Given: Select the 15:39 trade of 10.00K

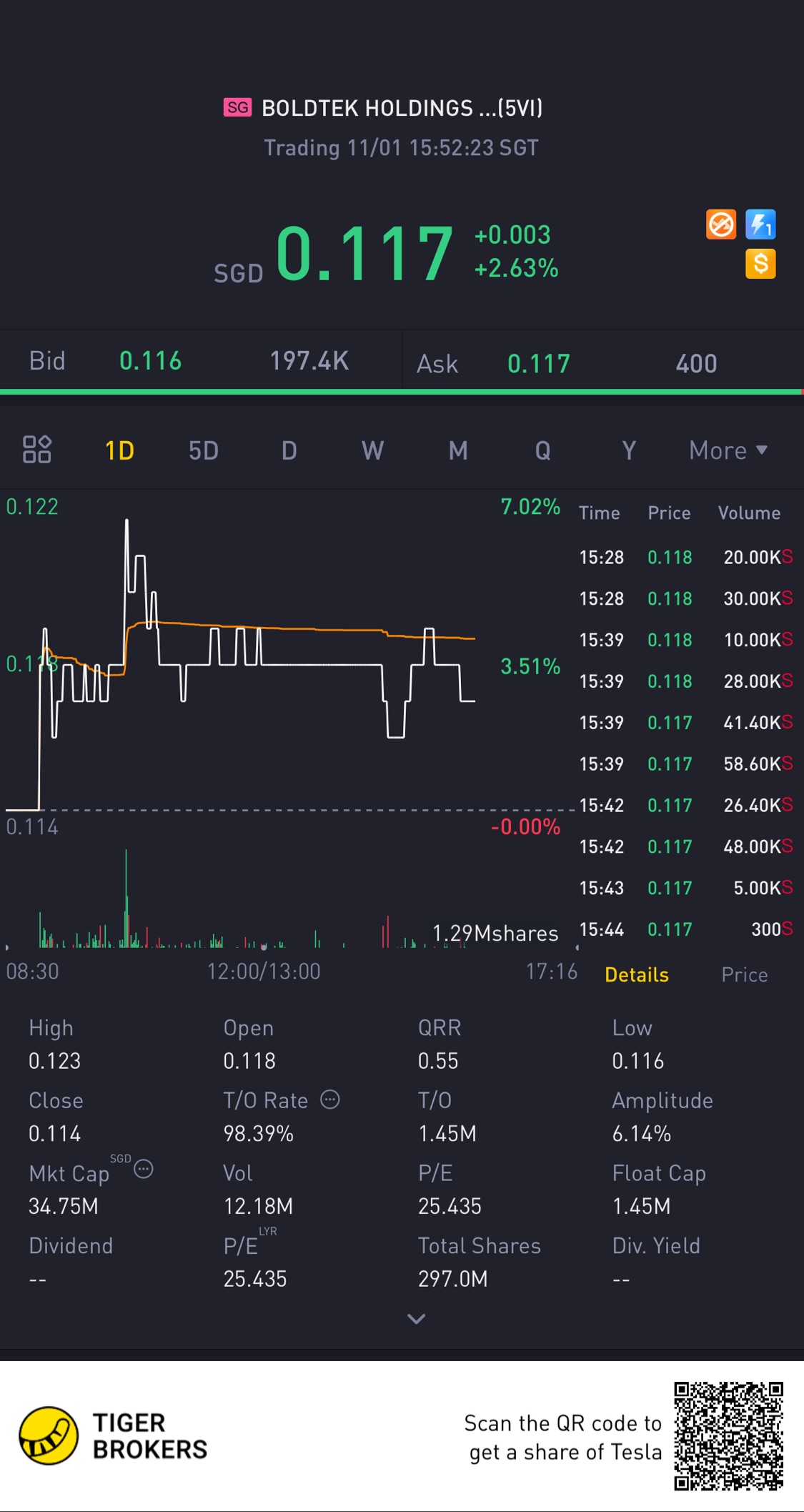Looking at the screenshot, I should (x=686, y=640).
